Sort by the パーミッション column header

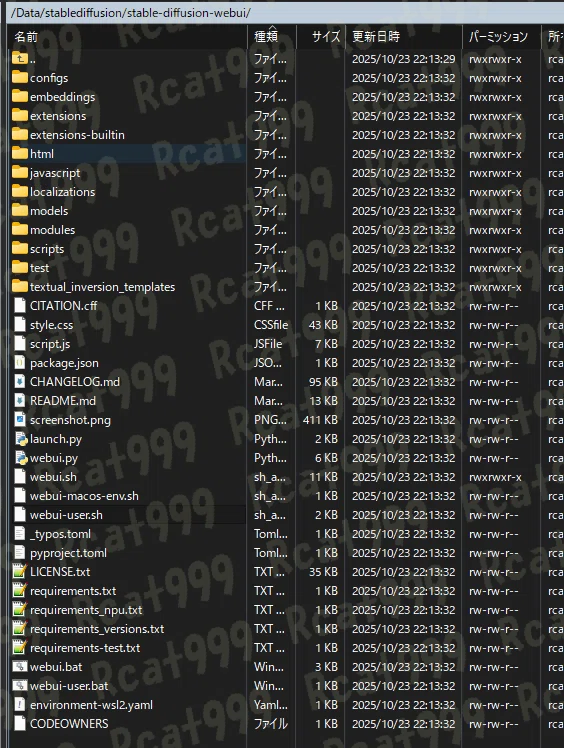501,37
